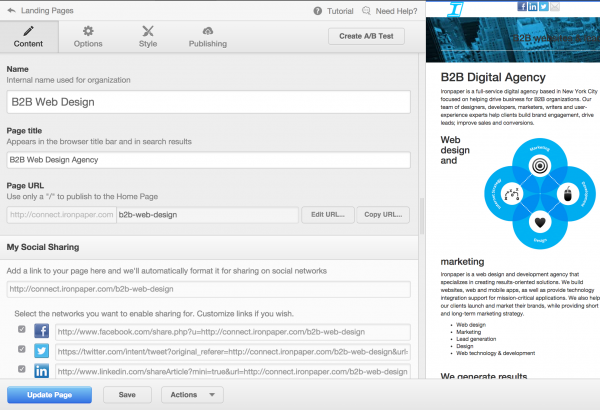Click the Update Page button

point(49,395)
